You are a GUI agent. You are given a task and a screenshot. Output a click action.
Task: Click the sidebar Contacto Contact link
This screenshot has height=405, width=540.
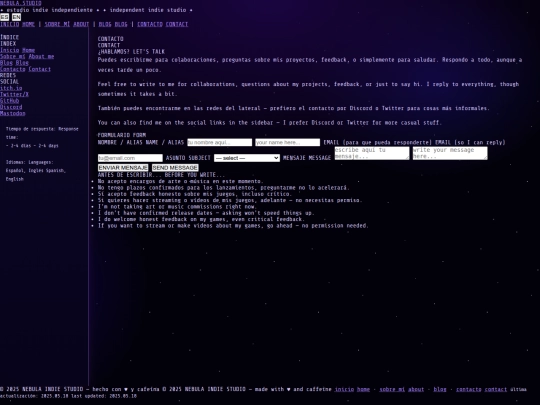25,69
